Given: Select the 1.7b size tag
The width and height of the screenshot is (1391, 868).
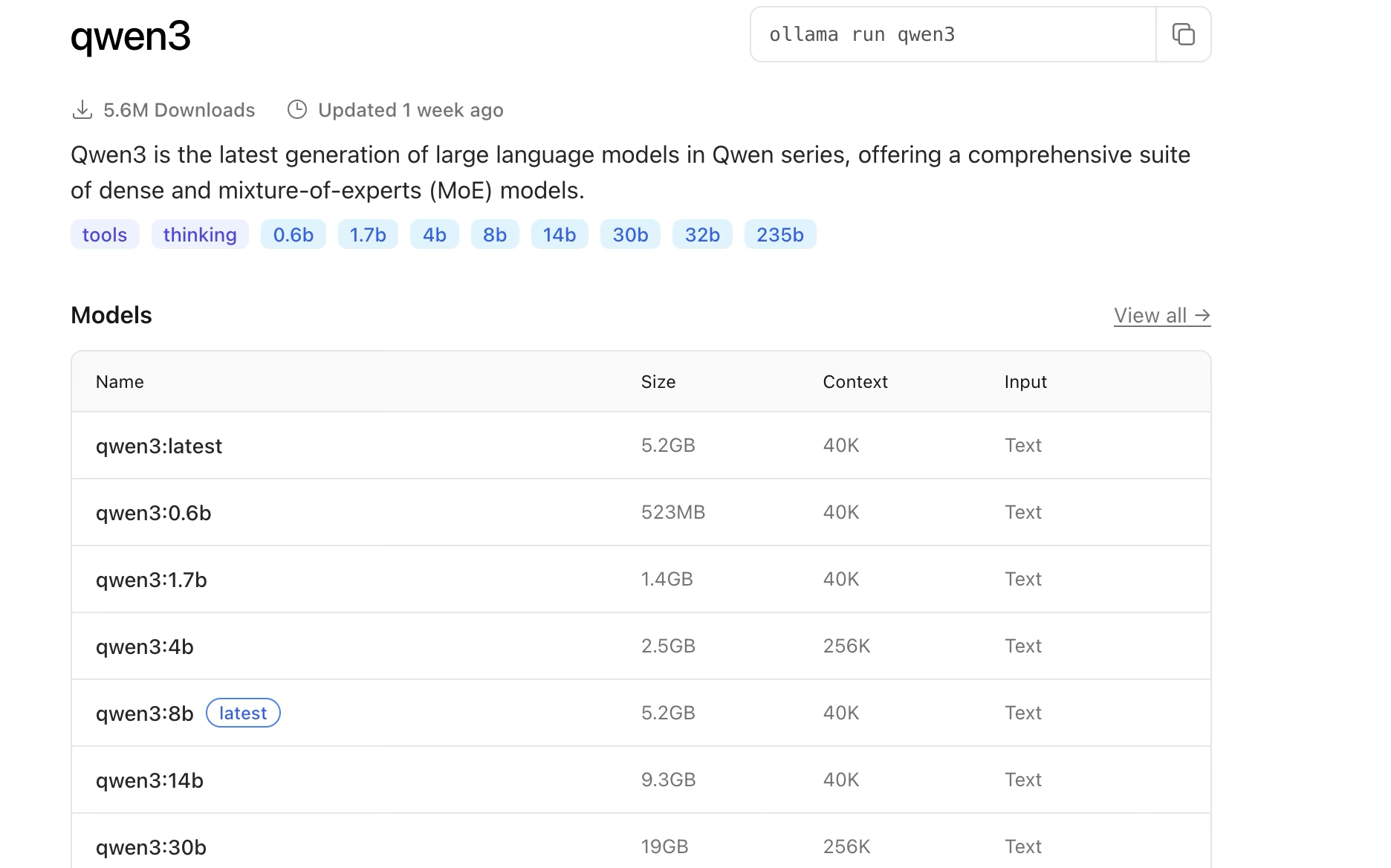Looking at the screenshot, I should point(368,234).
